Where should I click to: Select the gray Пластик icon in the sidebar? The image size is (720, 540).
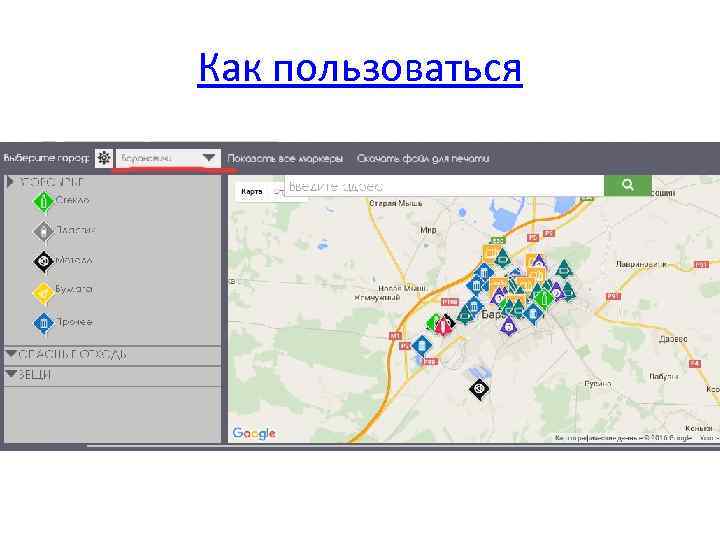click(x=44, y=231)
